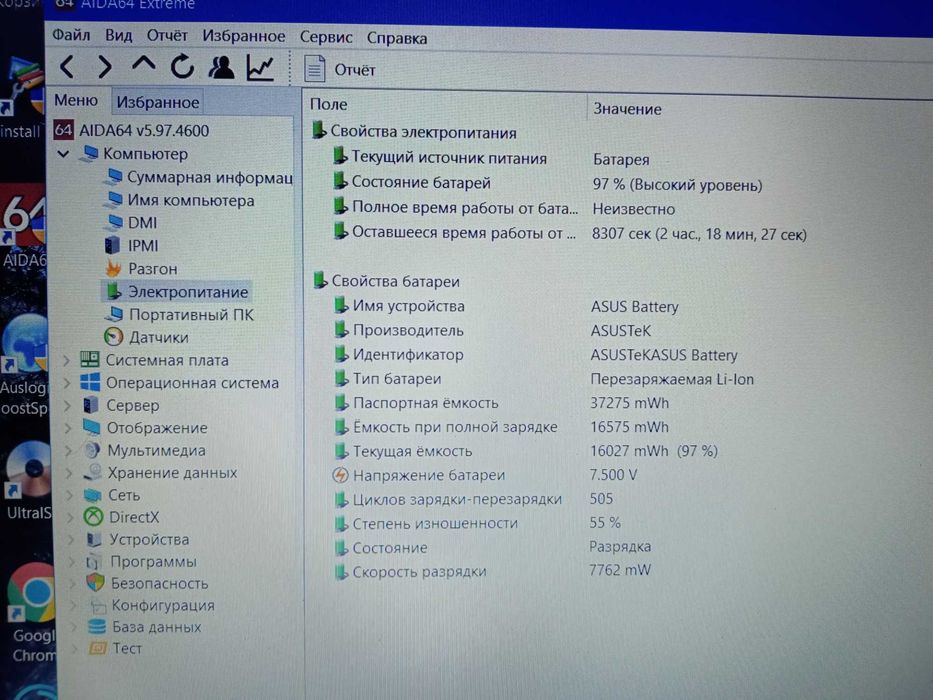Select Имя компьютера tree item
The height and width of the screenshot is (700, 933).
click(180, 201)
